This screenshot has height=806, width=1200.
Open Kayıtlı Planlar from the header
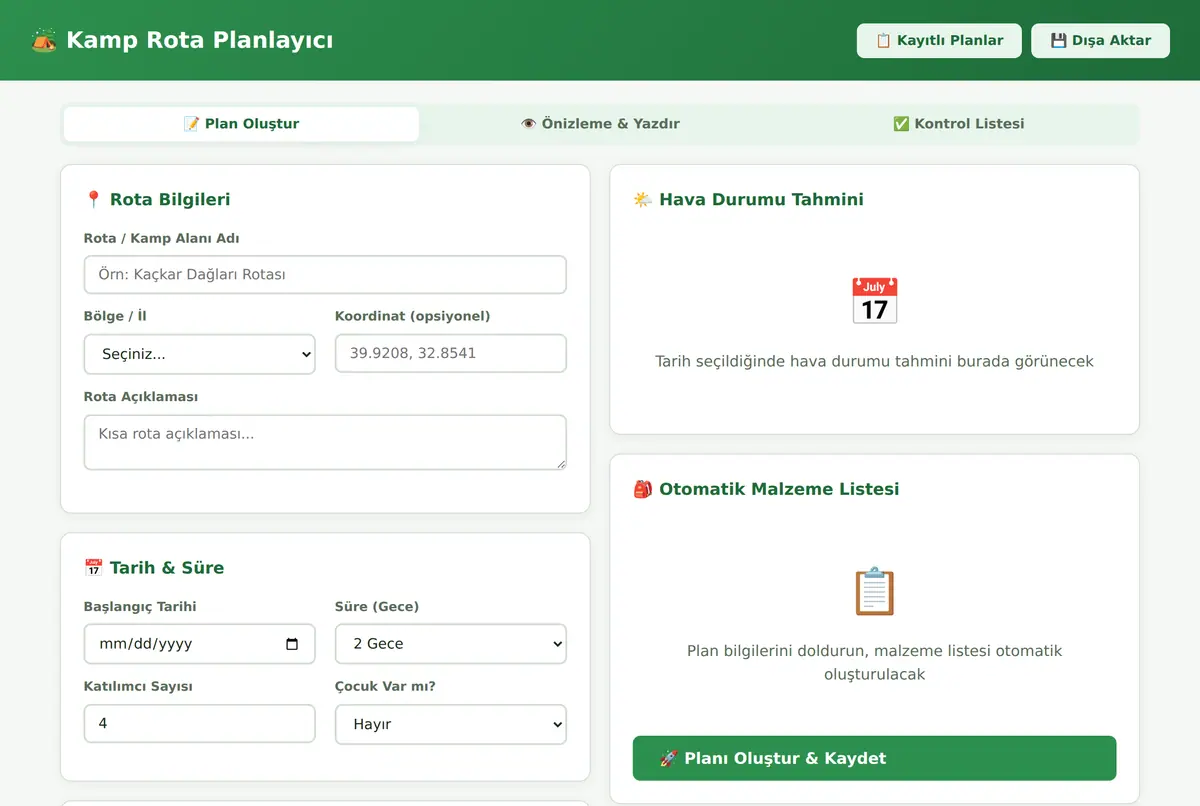(x=939, y=41)
